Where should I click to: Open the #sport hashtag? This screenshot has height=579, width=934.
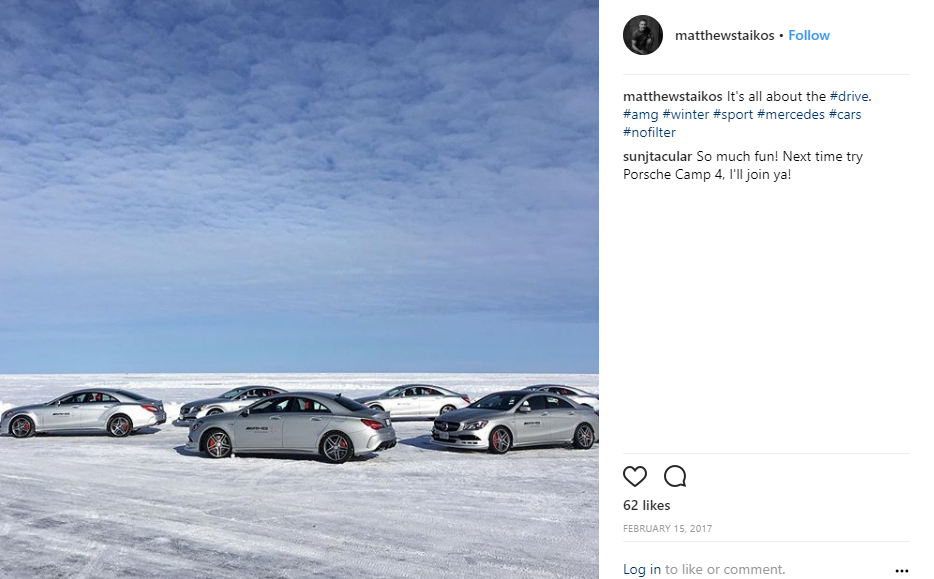point(733,114)
